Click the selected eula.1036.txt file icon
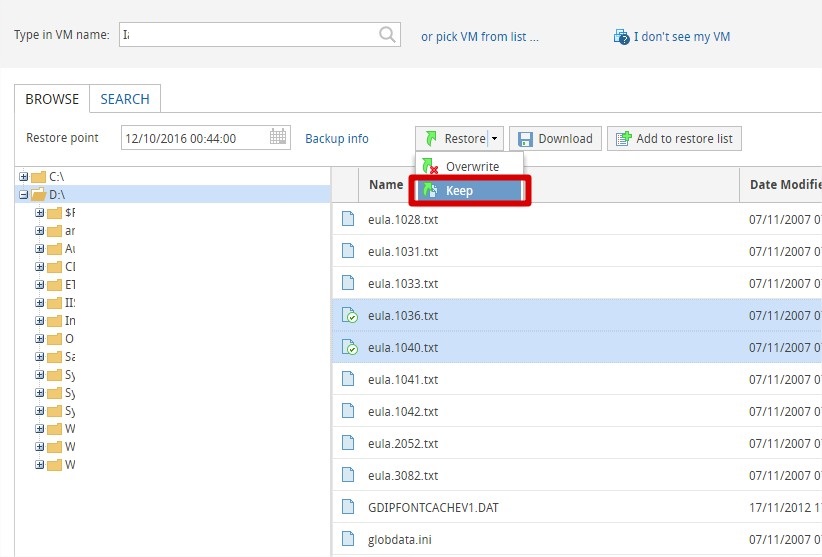Viewport: 822px width, 557px height. click(349, 316)
